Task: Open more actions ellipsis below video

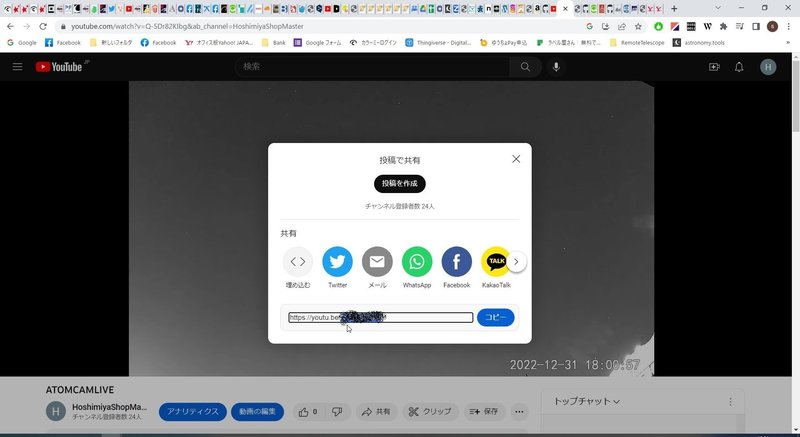Action: click(519, 412)
